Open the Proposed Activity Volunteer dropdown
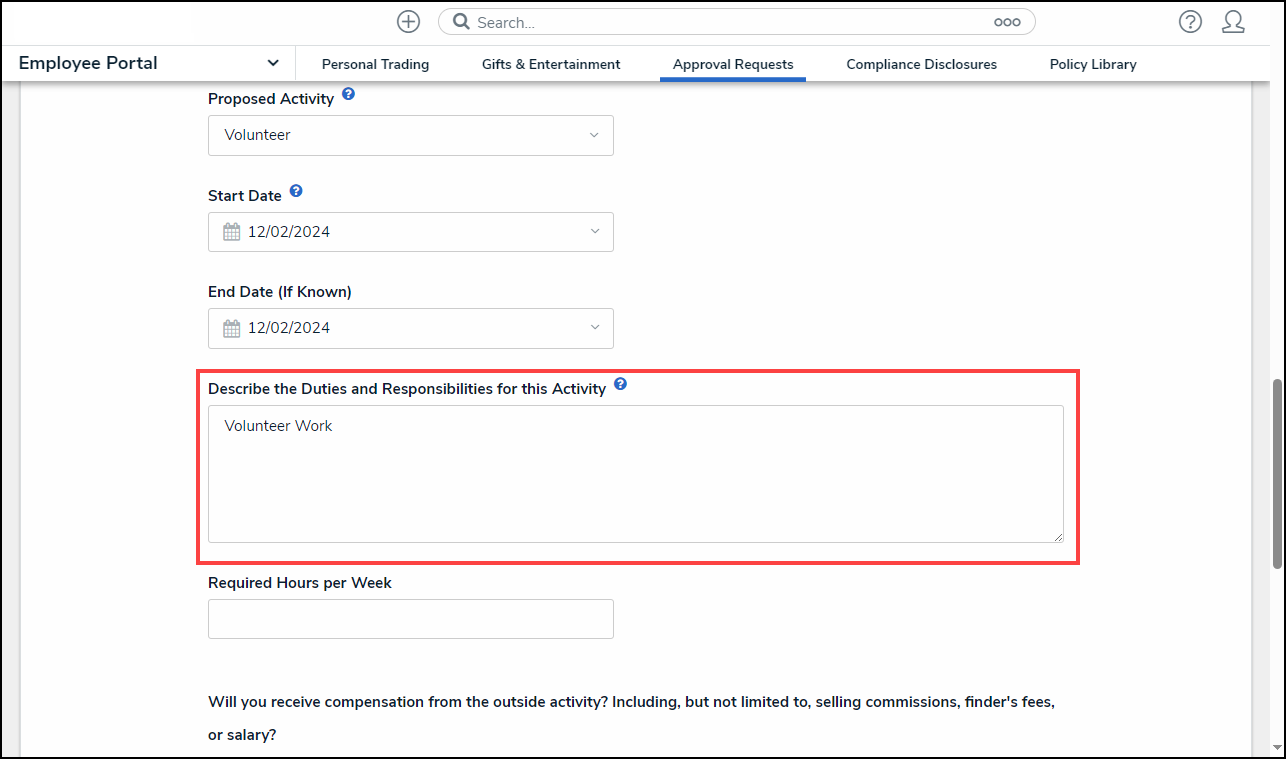Viewport: 1286px width, 759px height. coord(410,135)
